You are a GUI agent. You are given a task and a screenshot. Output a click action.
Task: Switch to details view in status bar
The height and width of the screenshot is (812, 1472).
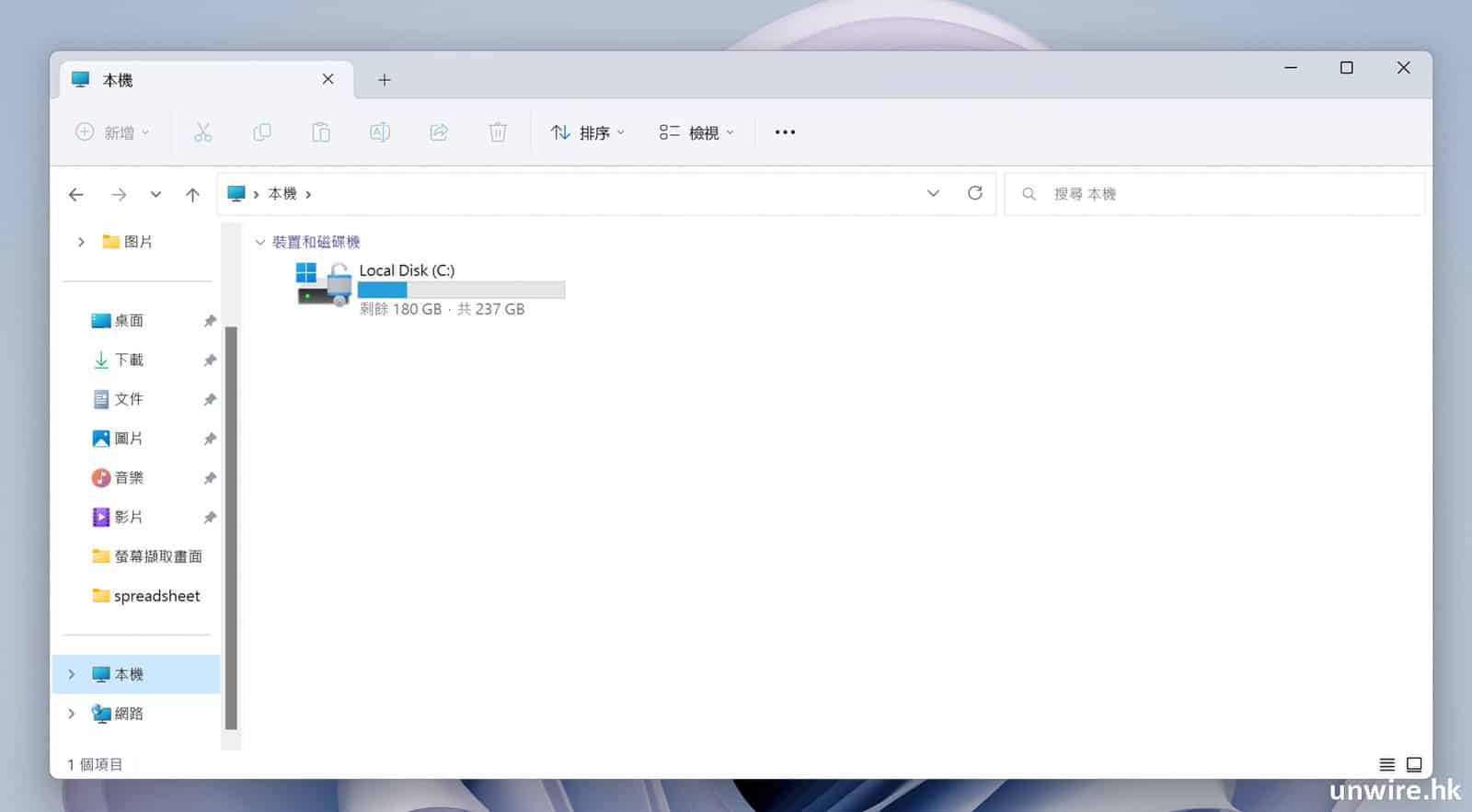[x=1386, y=764]
